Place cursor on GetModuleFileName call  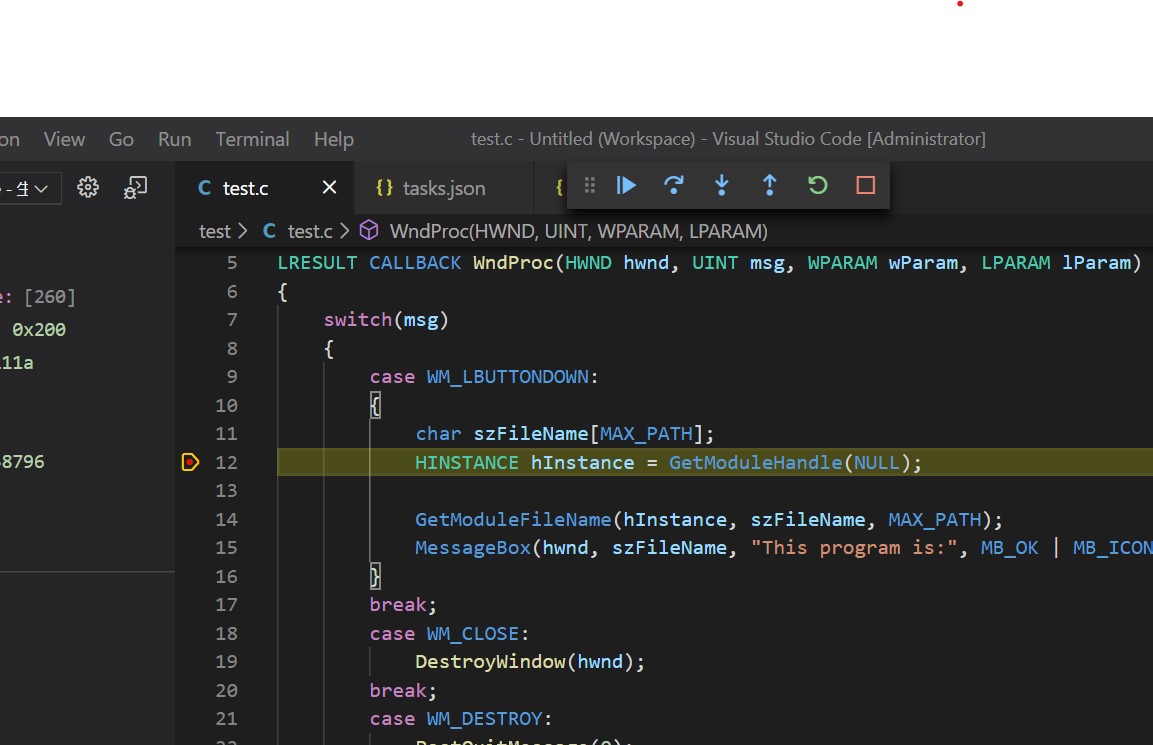tap(513, 520)
